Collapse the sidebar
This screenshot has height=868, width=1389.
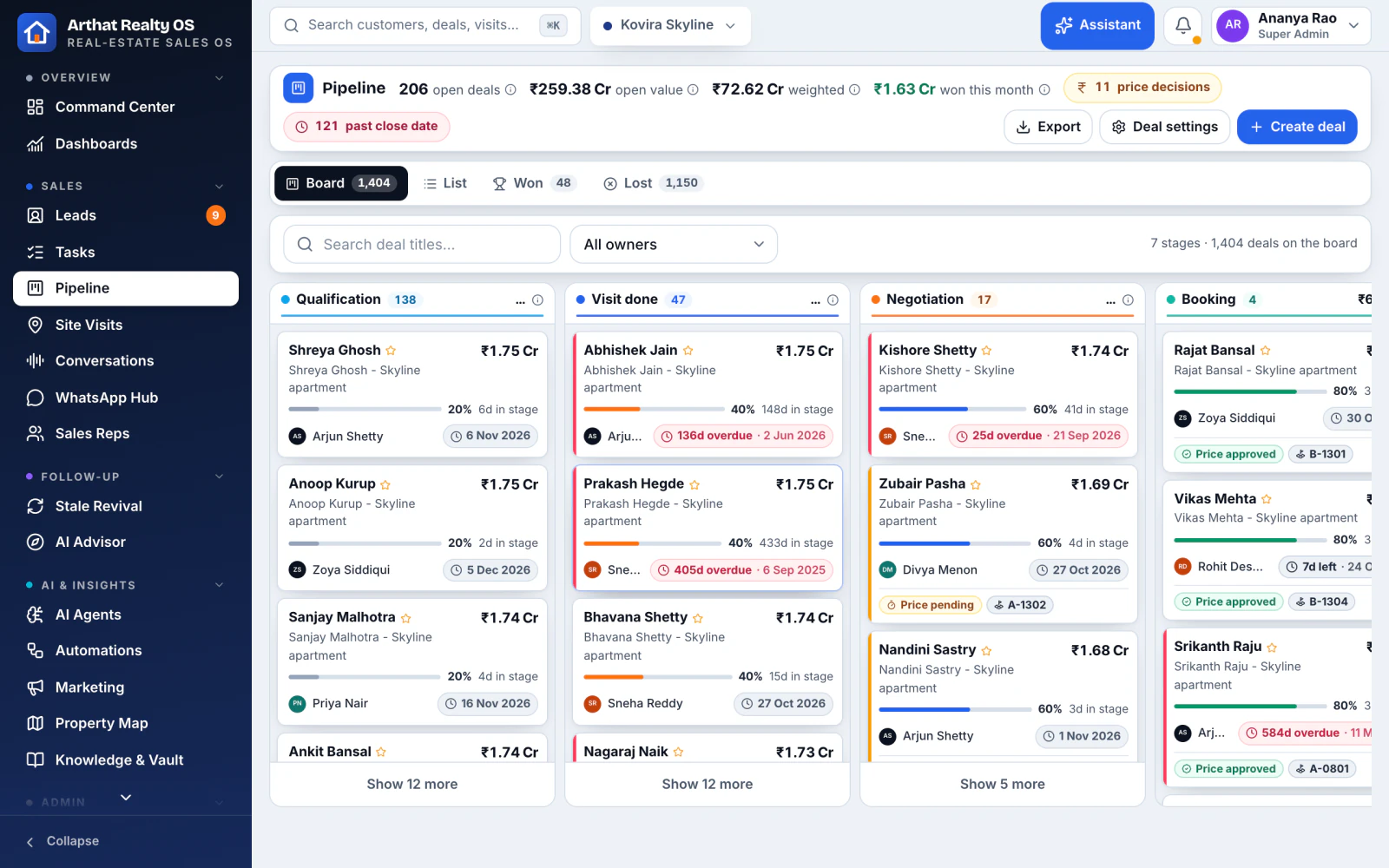click(x=63, y=841)
